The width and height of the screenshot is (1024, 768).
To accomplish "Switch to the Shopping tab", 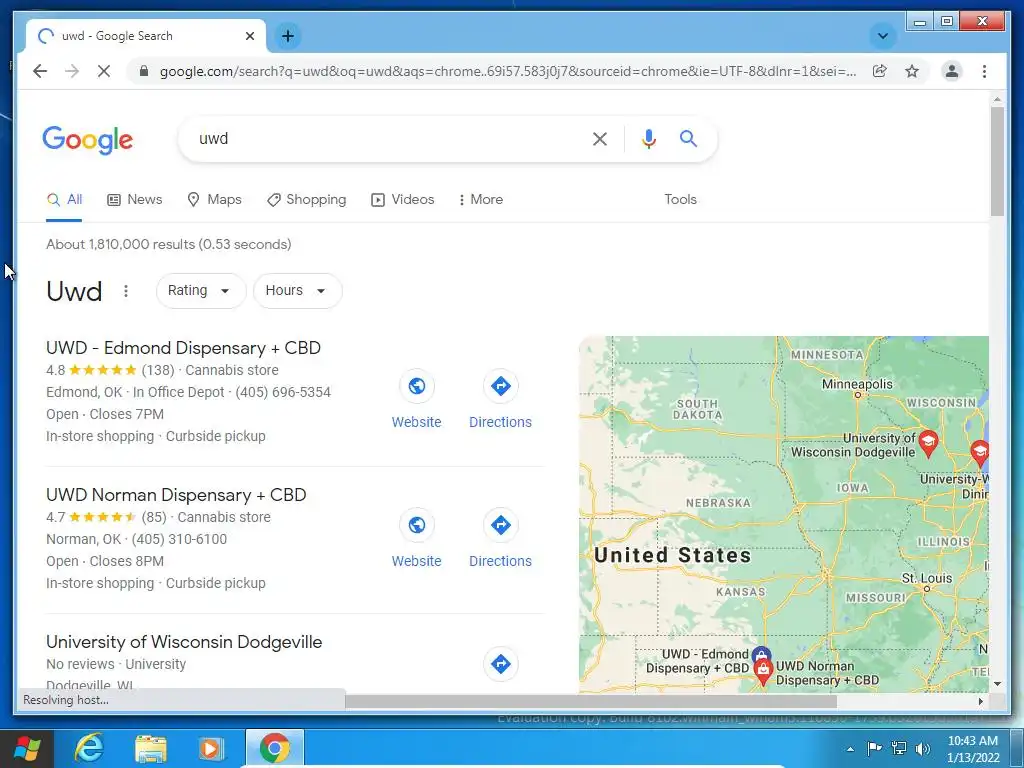I will [306, 200].
